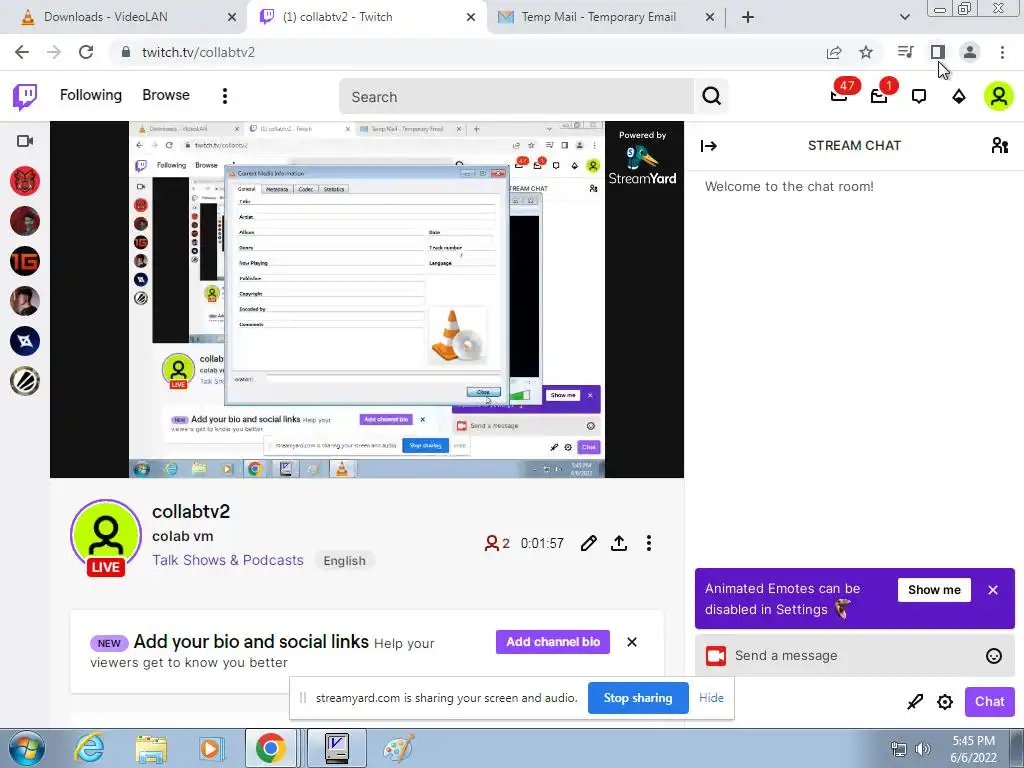Click the volume speaker tray icon

923,749
